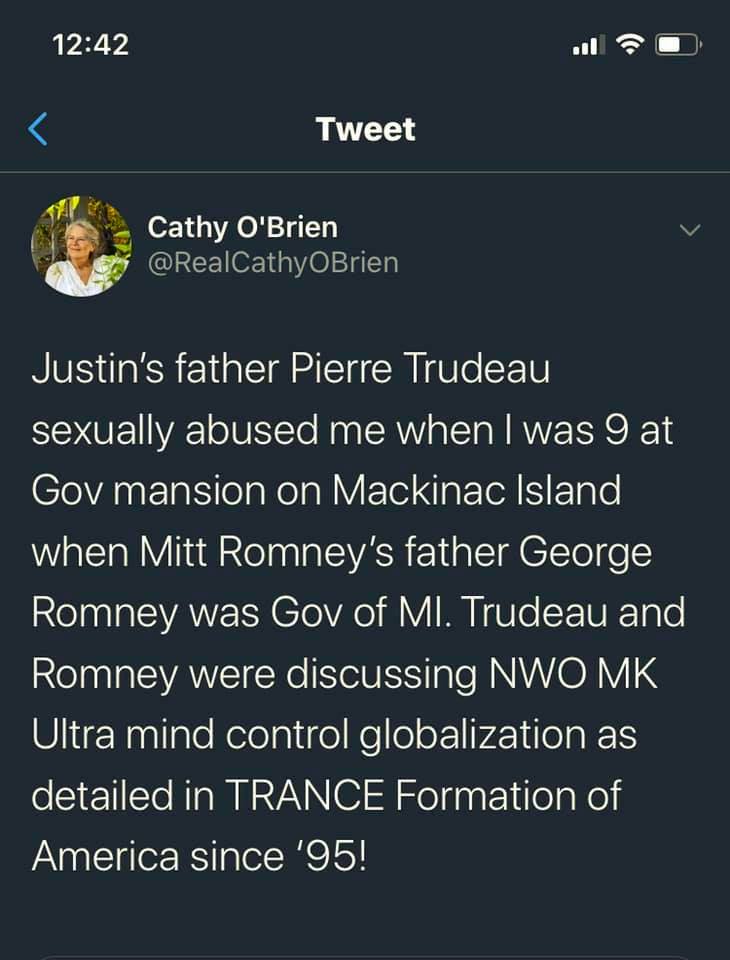The height and width of the screenshot is (960, 730).
Task: Tap "America since '95!" line of tweet
Action: click(x=200, y=857)
